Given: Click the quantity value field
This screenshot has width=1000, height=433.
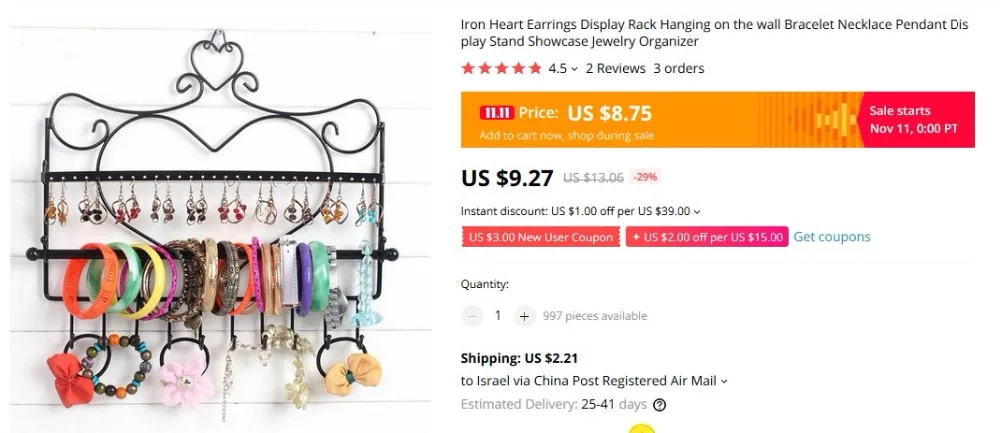Looking at the screenshot, I should 497,316.
